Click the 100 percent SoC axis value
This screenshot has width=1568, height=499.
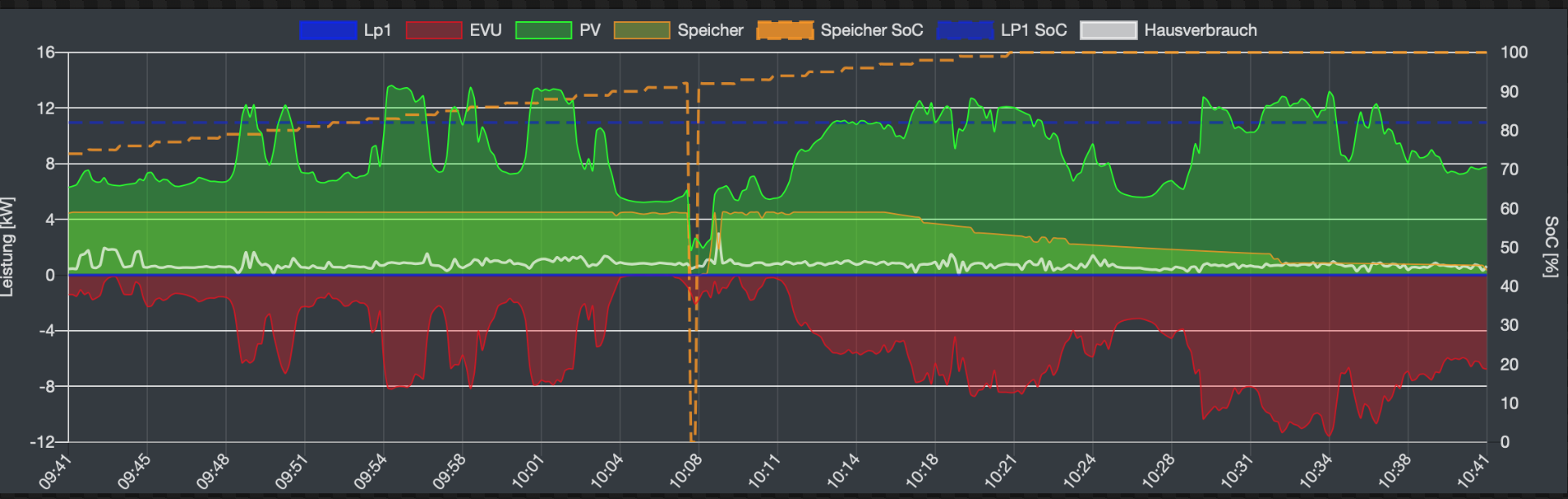(x=1514, y=52)
